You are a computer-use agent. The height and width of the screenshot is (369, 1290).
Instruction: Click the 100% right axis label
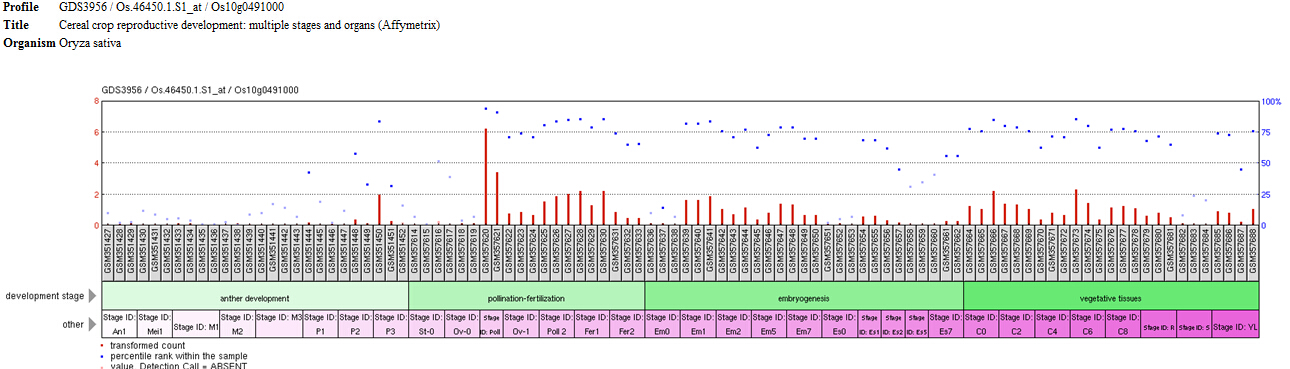click(1271, 101)
